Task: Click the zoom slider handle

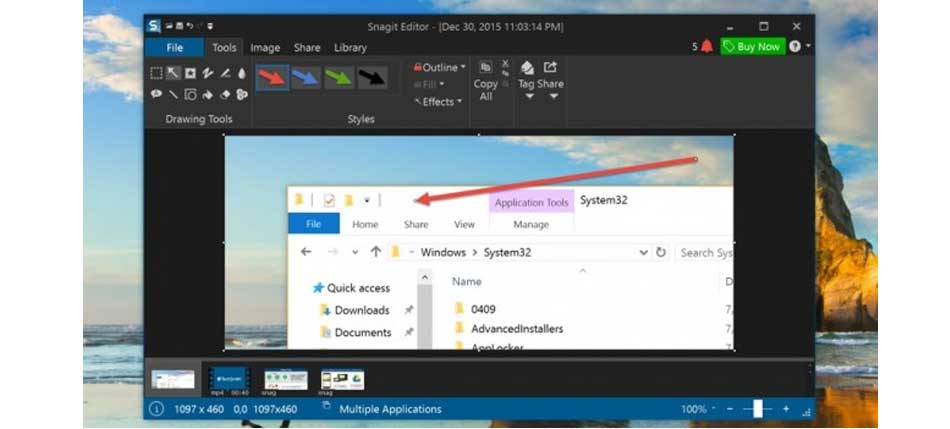Action: click(x=758, y=409)
